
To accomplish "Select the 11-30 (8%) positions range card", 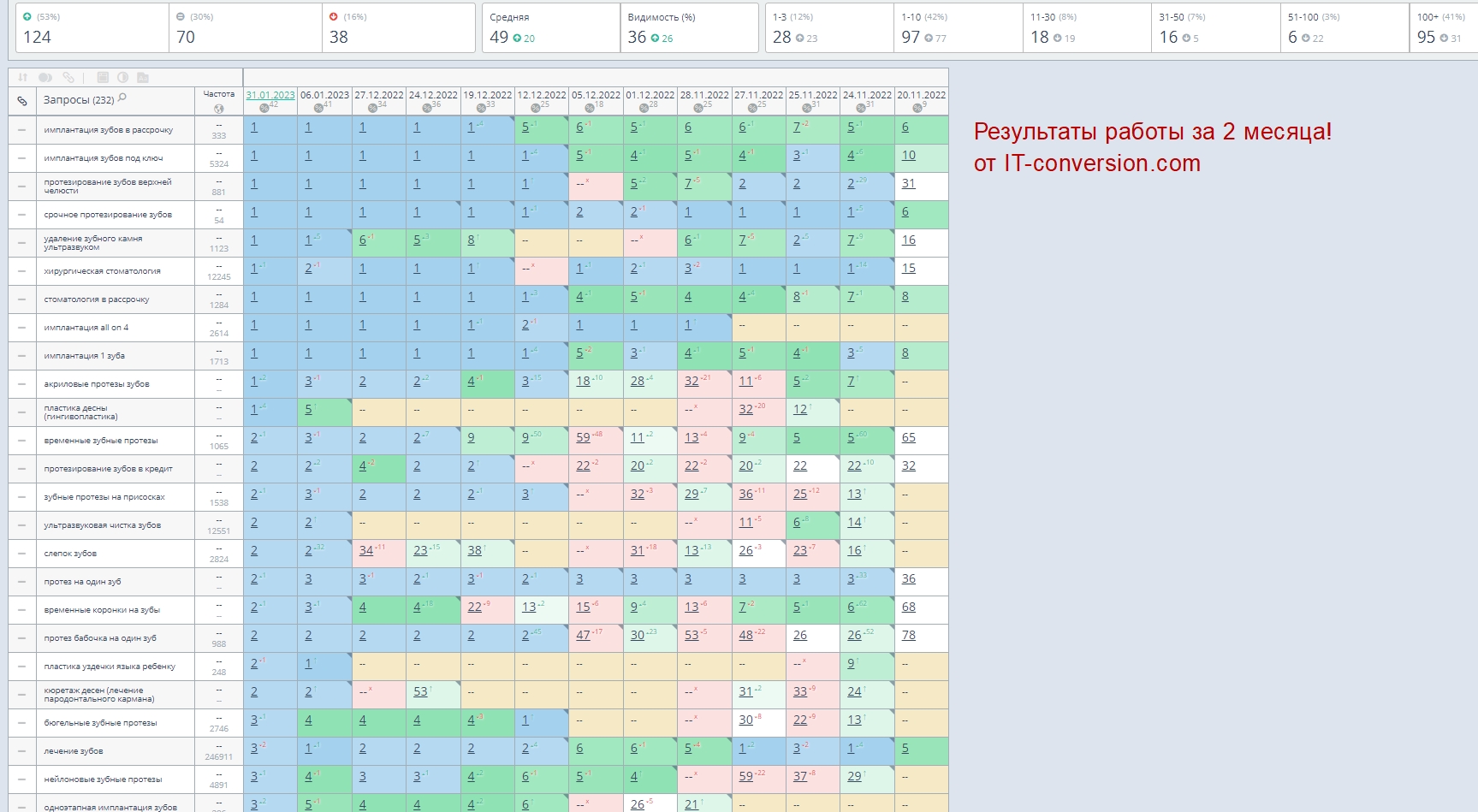I will pyautogui.click(x=1086, y=28).
